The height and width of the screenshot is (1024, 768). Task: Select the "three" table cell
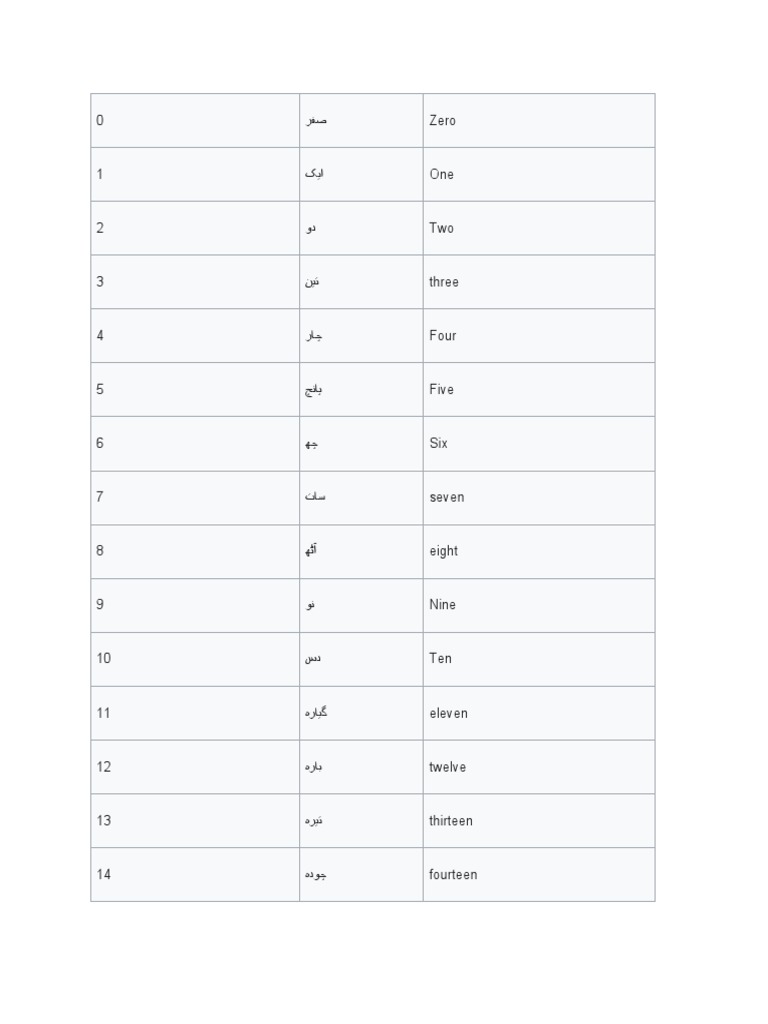click(x=444, y=282)
